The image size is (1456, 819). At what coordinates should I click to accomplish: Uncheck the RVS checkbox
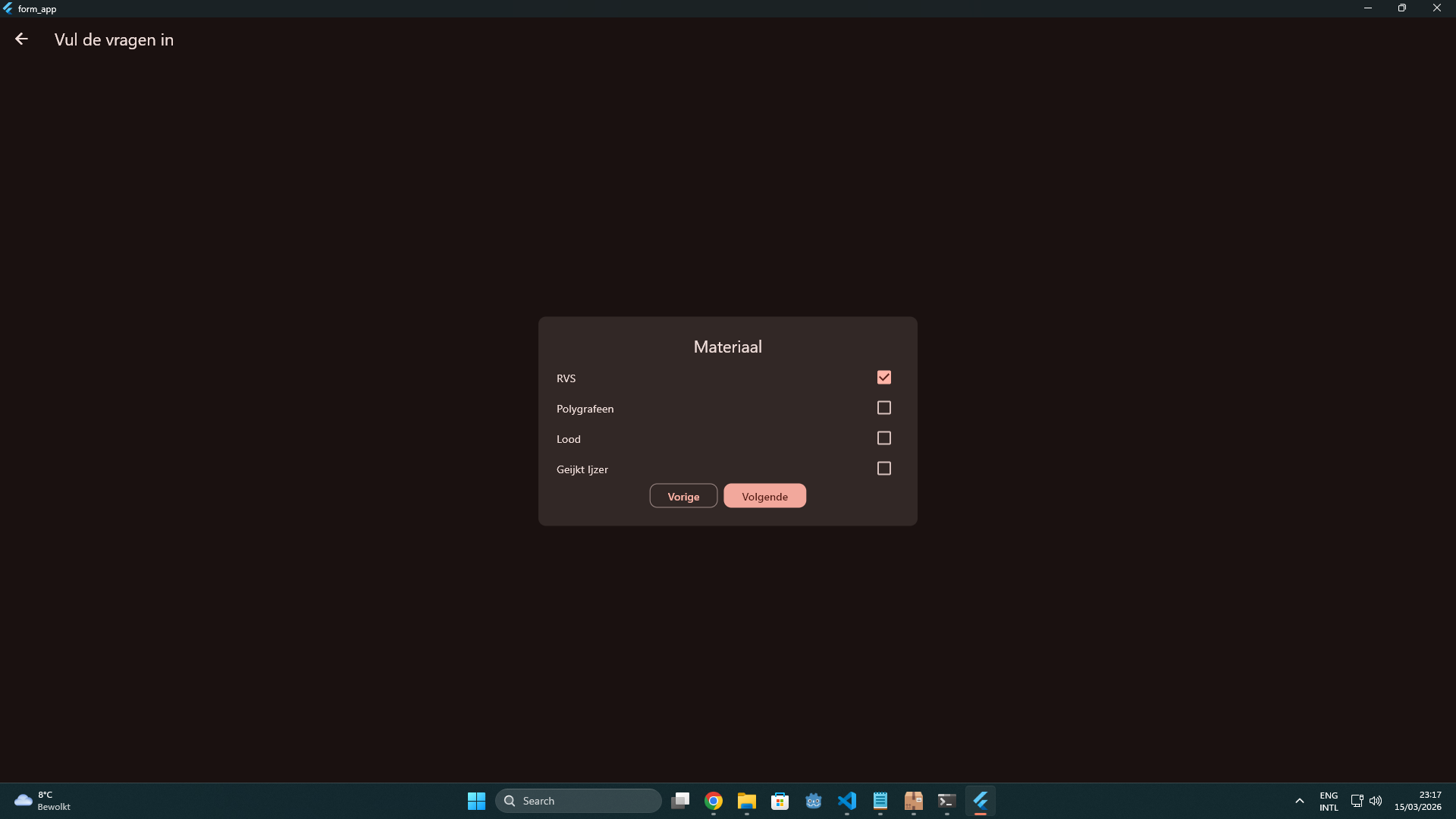883,378
